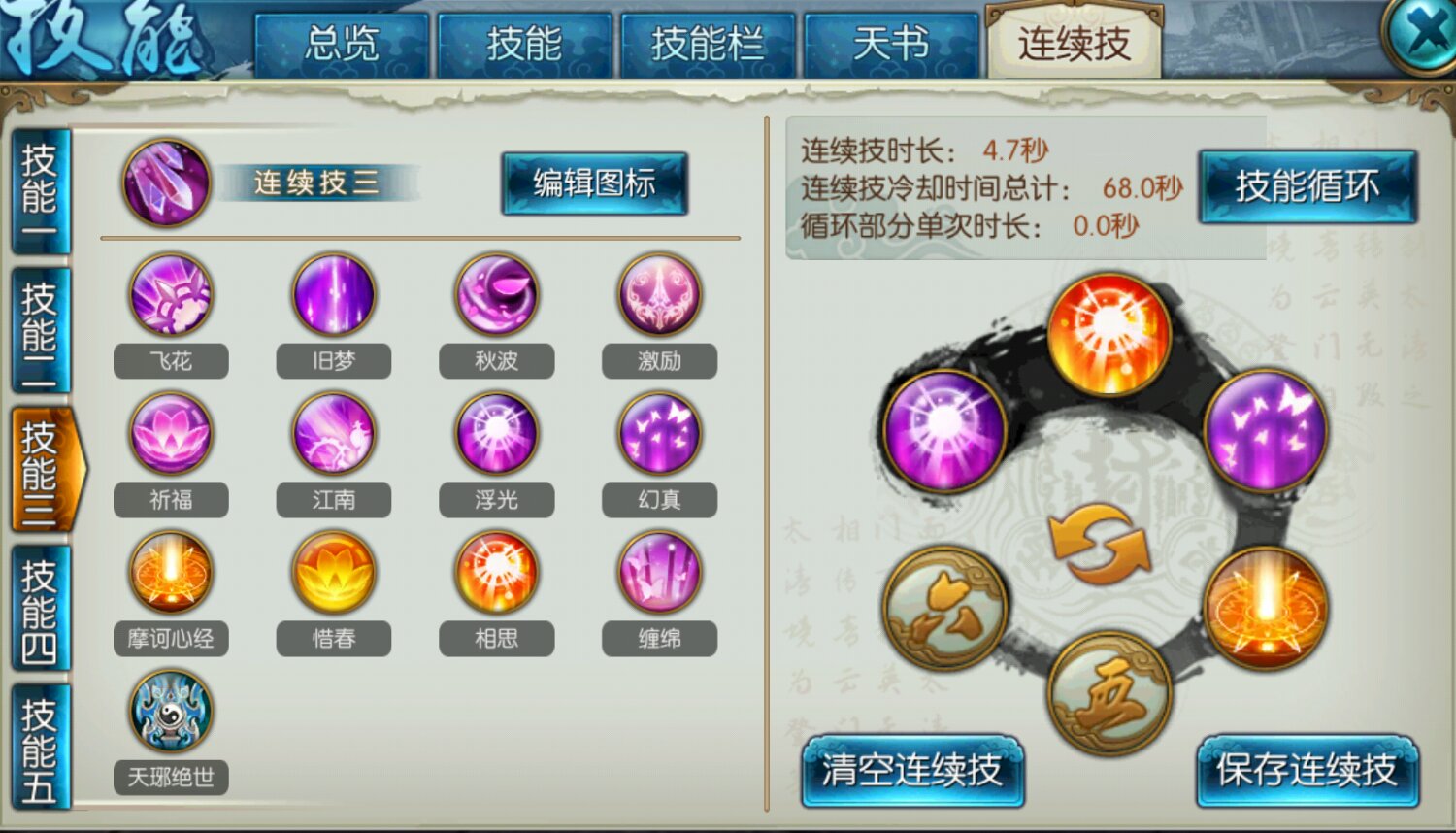Click the 技能循环 button
This screenshot has height=833, width=1456.
click(1307, 186)
